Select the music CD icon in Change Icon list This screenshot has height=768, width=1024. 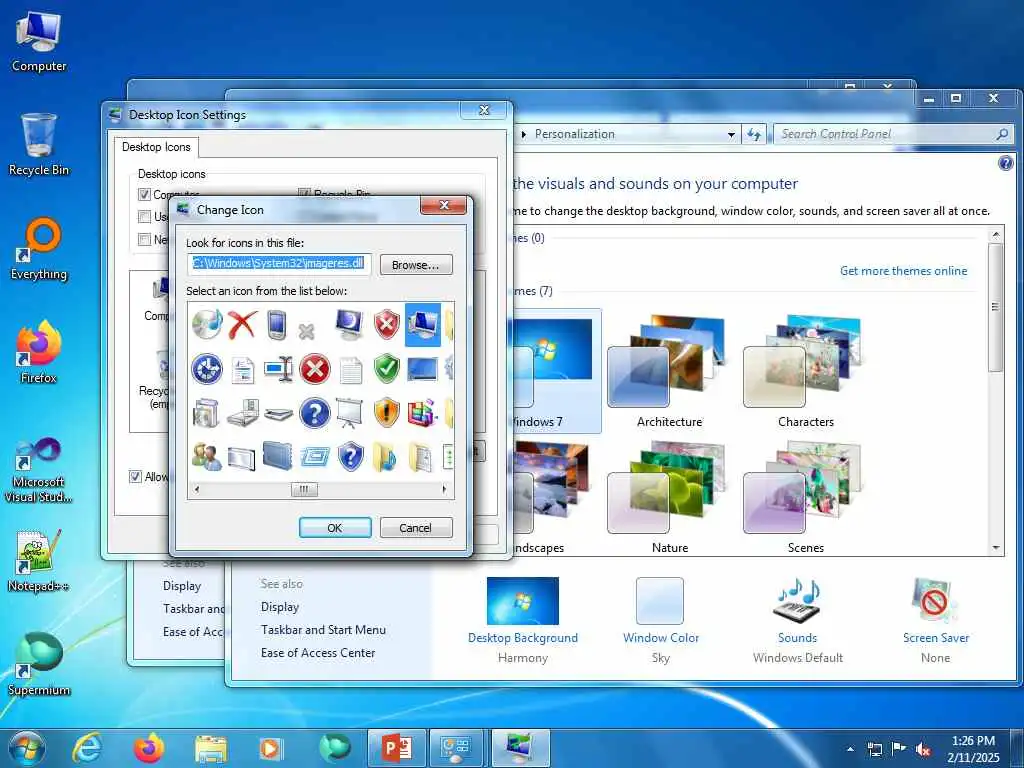click(x=207, y=325)
